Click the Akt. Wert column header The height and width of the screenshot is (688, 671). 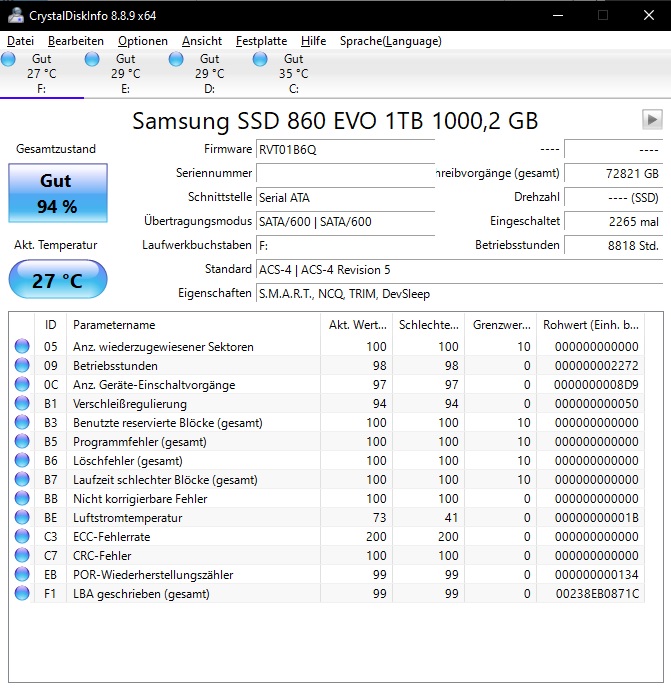[x=356, y=325]
